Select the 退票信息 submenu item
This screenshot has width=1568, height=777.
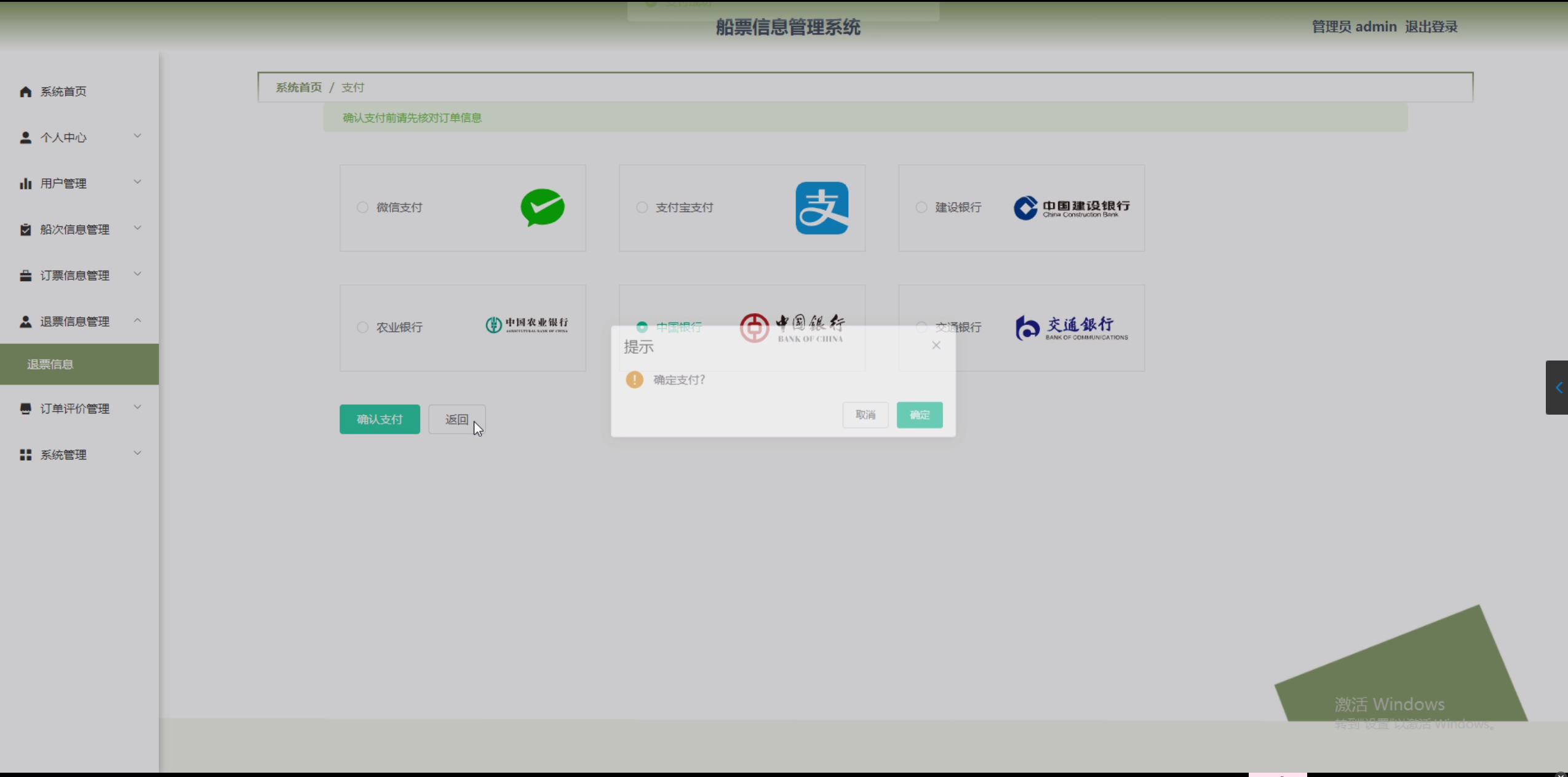tap(79, 364)
